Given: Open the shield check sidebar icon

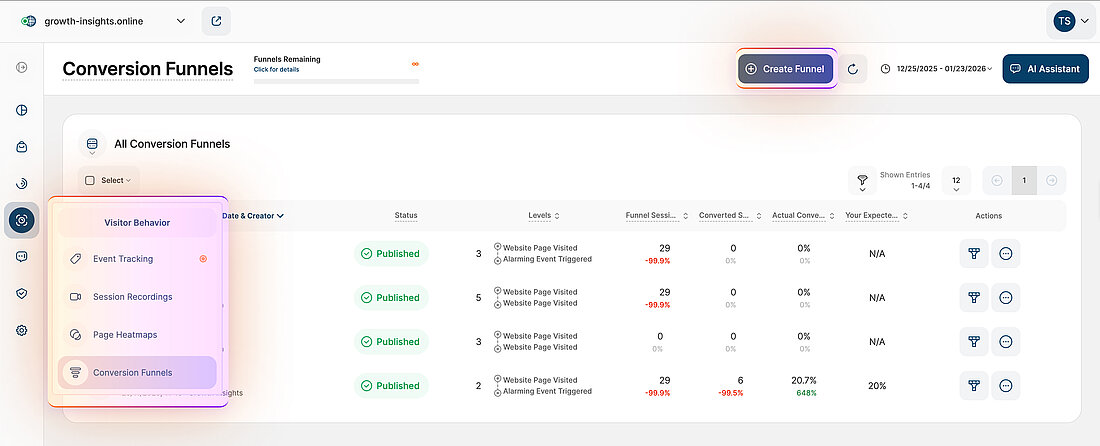Looking at the screenshot, I should (x=21, y=293).
